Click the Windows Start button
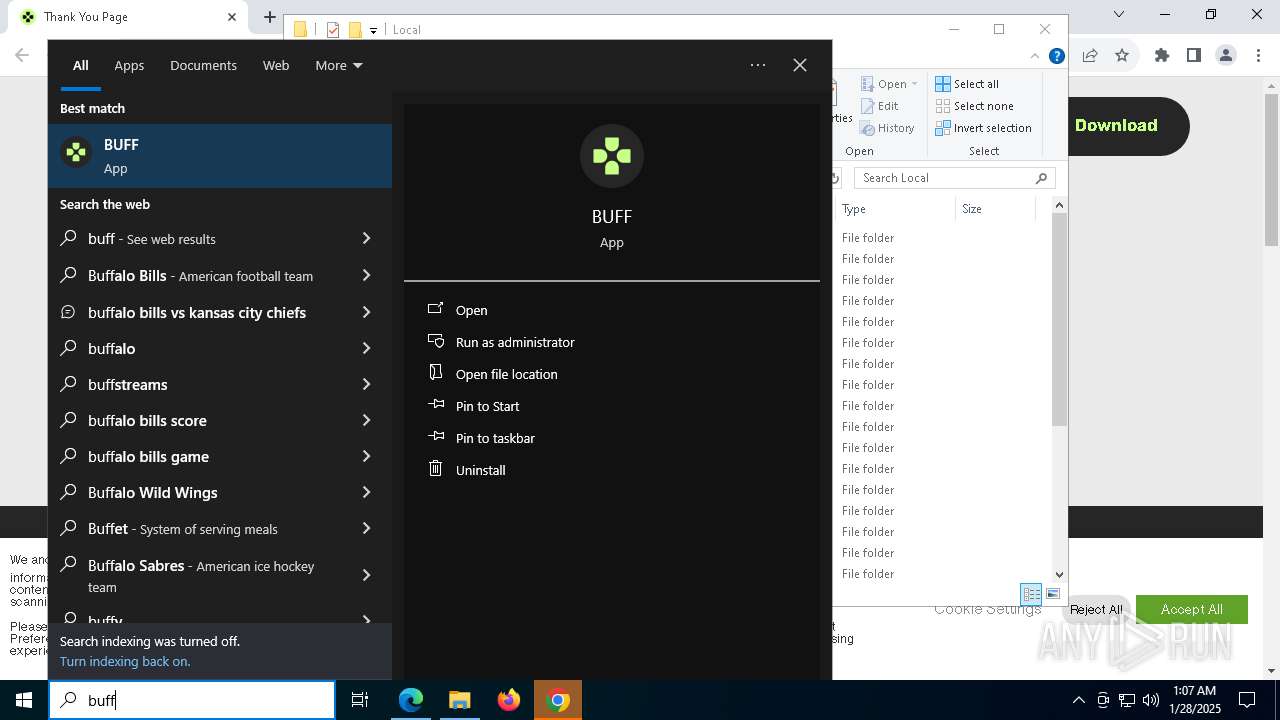This screenshot has width=1280, height=720. tap(24, 700)
